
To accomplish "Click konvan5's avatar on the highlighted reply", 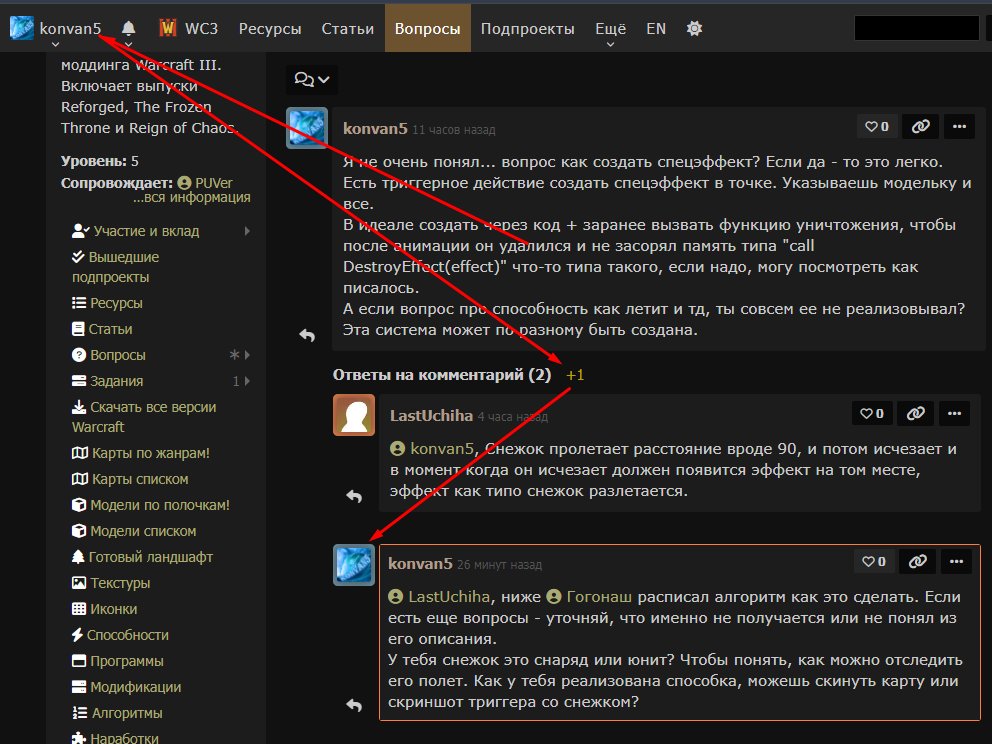I will 354,564.
